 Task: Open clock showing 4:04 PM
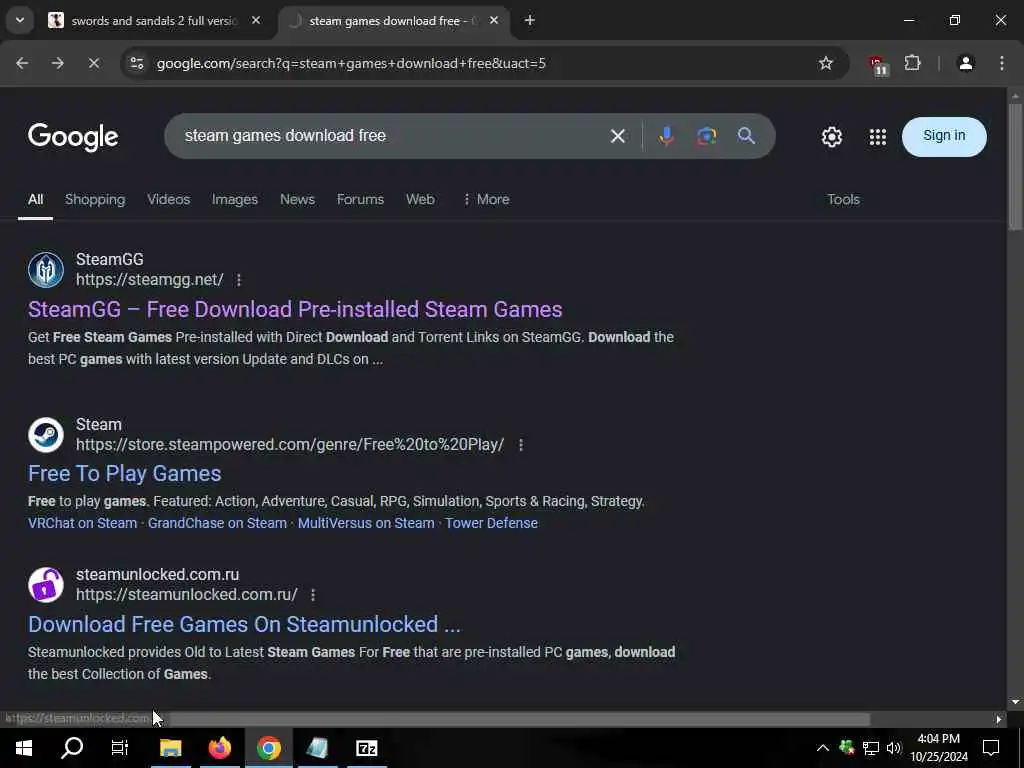coord(939,748)
